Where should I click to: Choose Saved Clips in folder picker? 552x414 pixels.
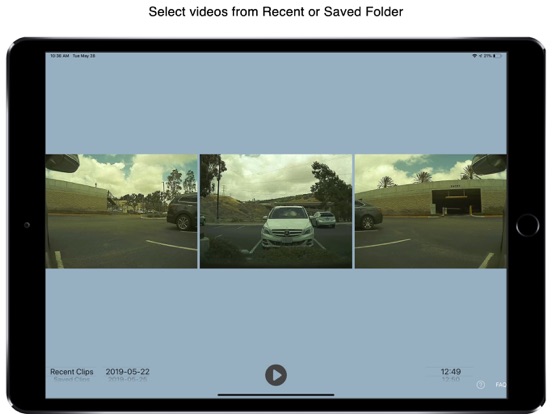tap(72, 380)
